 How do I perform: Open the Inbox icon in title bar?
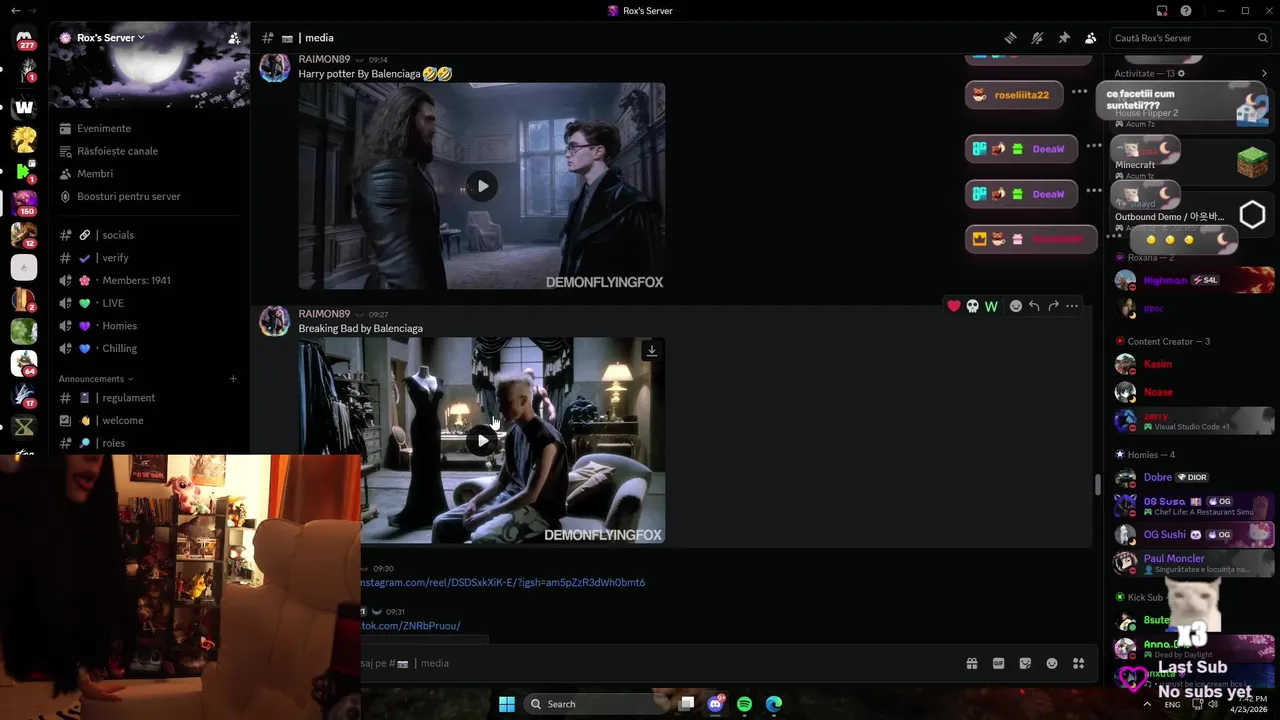(x=1162, y=11)
